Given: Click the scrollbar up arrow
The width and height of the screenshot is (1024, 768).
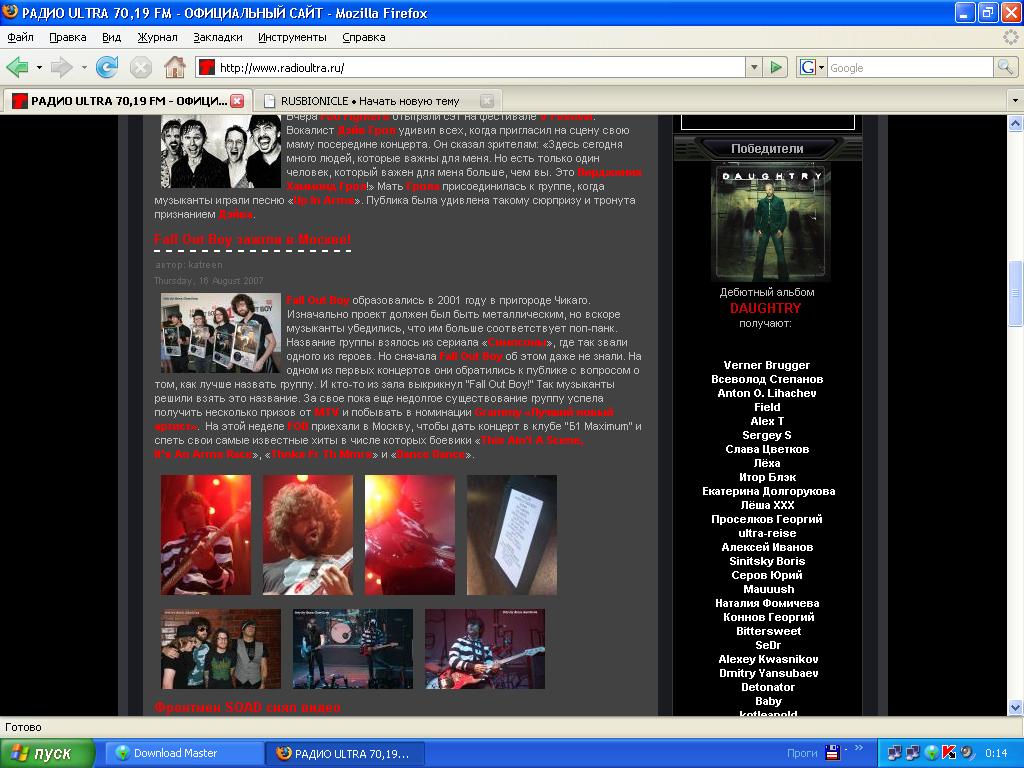Looking at the screenshot, I should click(1015, 123).
